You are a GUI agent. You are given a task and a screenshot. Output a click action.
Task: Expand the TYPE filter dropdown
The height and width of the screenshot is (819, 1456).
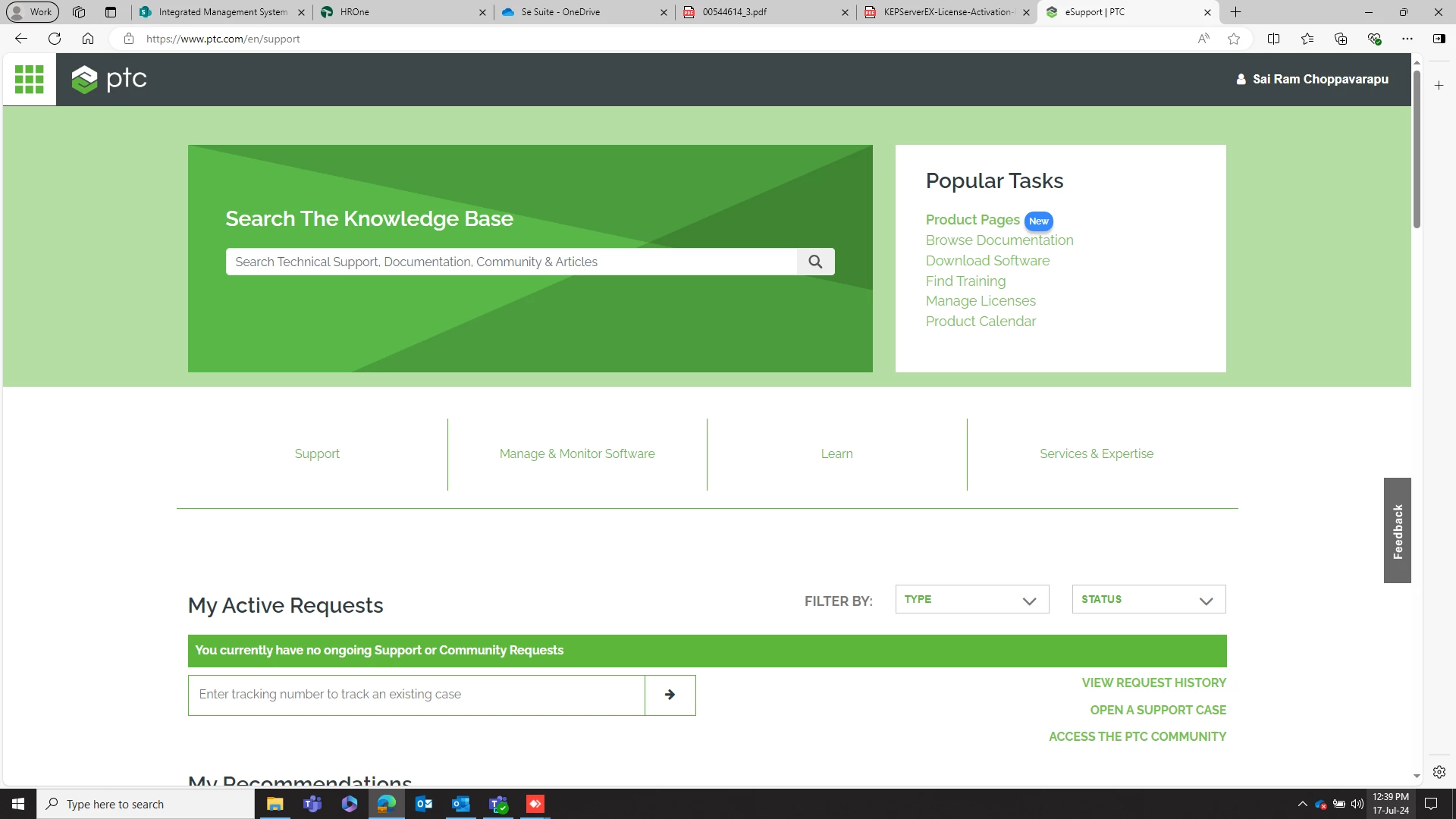pos(971,600)
